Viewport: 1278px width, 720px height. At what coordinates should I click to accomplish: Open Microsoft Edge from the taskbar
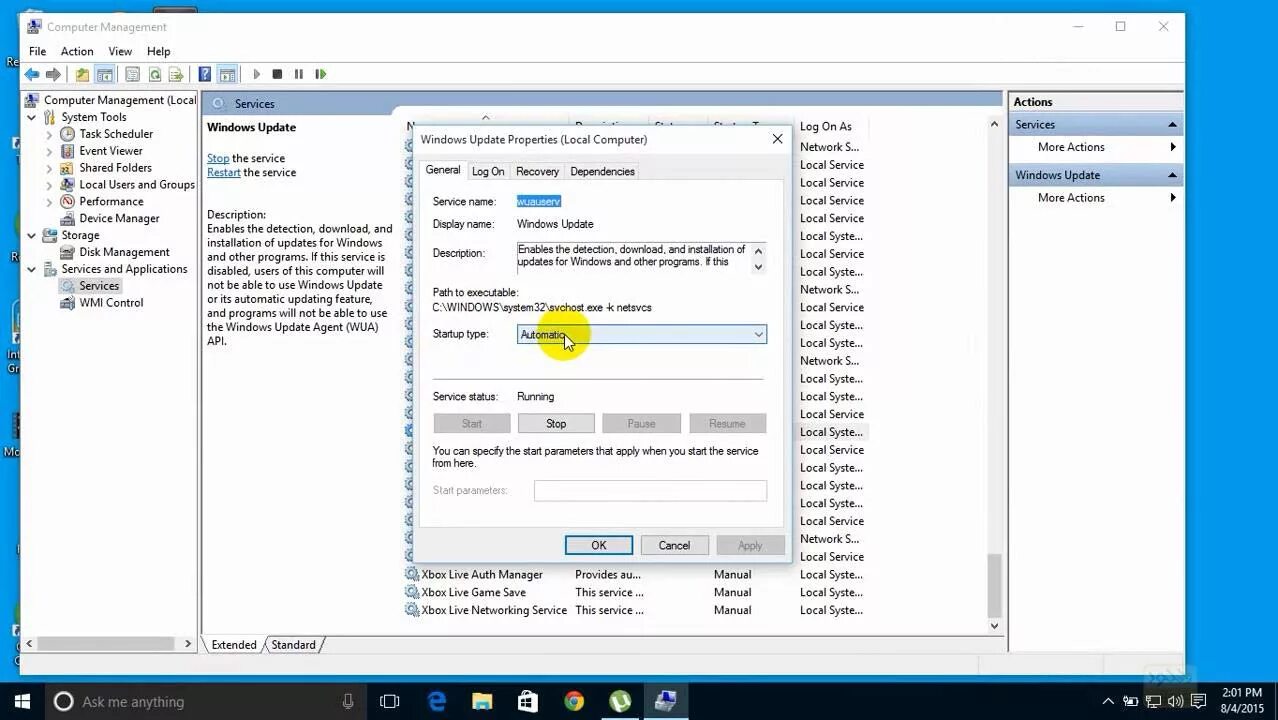437,701
